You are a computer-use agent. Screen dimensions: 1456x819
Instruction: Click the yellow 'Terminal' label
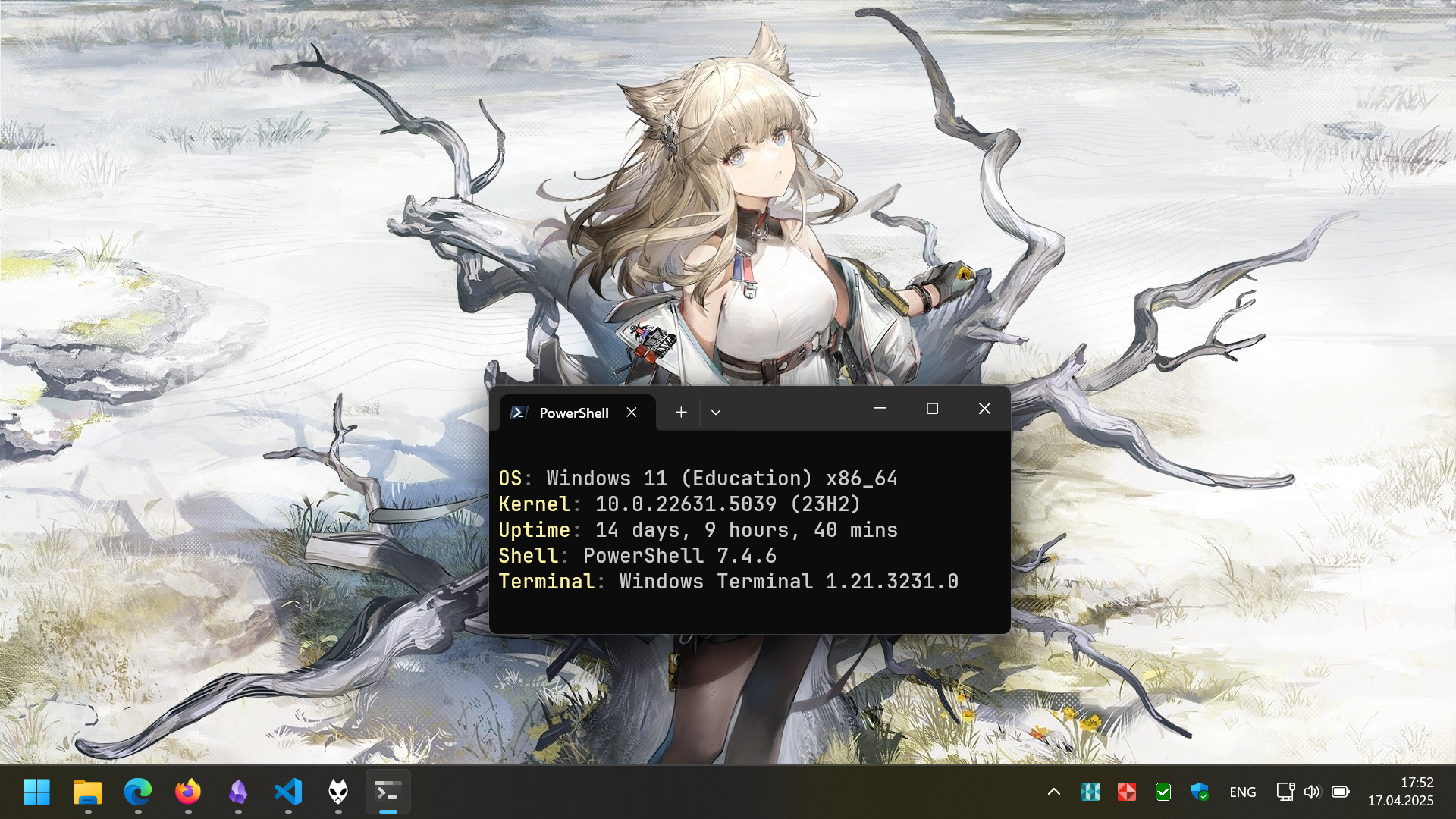[547, 582]
